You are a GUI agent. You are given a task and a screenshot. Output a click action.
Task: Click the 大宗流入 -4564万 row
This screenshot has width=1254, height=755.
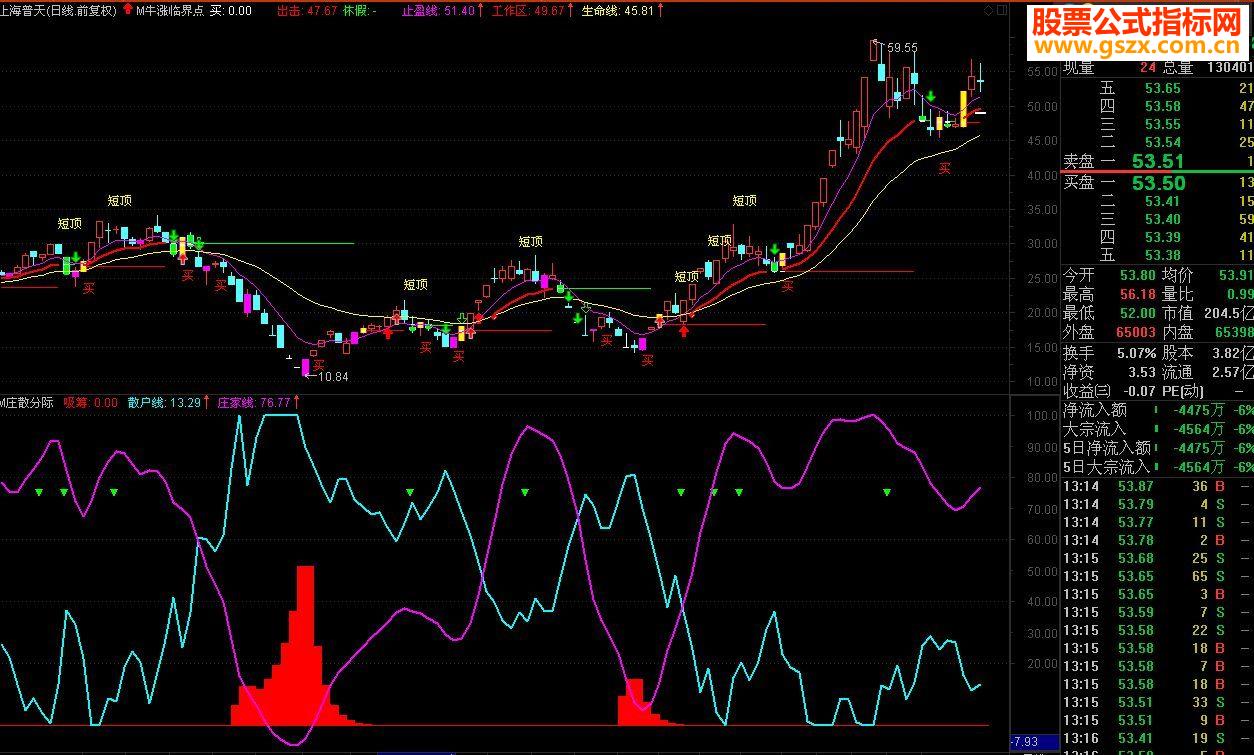pos(1158,429)
